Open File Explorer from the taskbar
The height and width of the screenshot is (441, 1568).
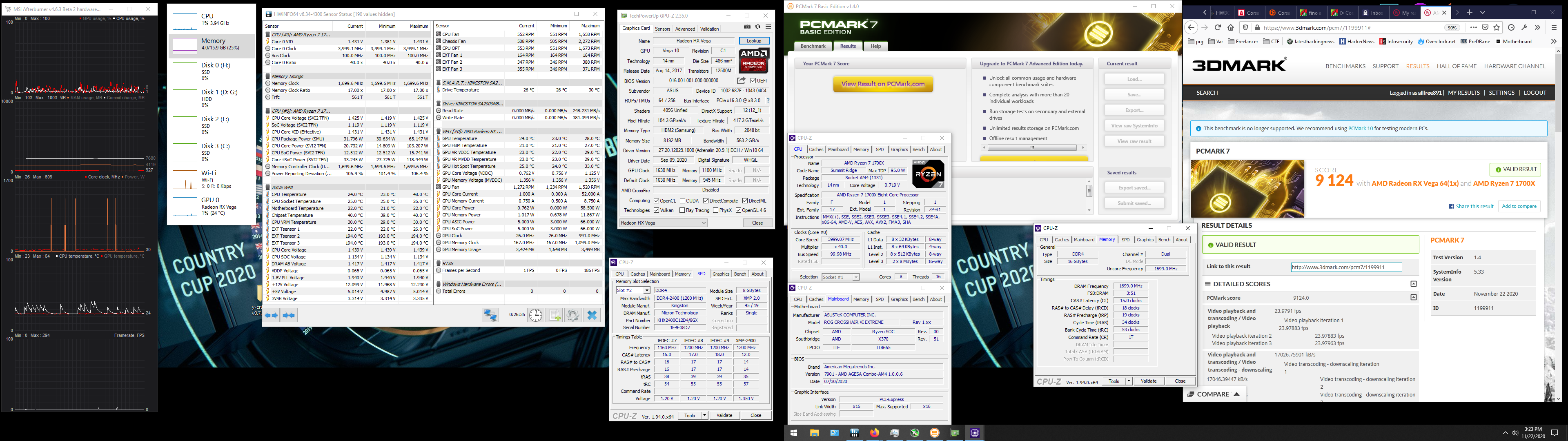pos(814,433)
